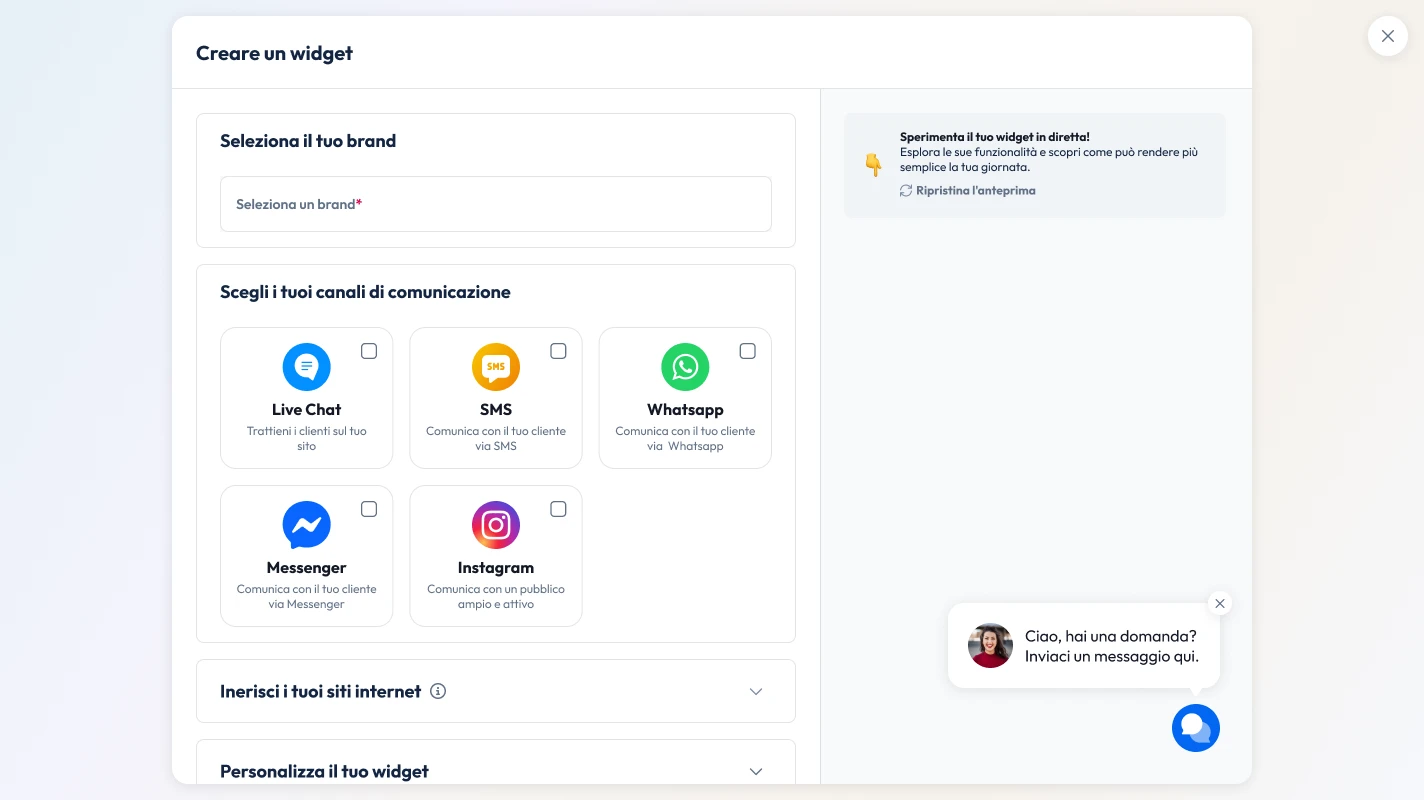1424x800 pixels.
Task: Expand 'Inerisci i tuoi siti internet' section
Action: pos(756,691)
